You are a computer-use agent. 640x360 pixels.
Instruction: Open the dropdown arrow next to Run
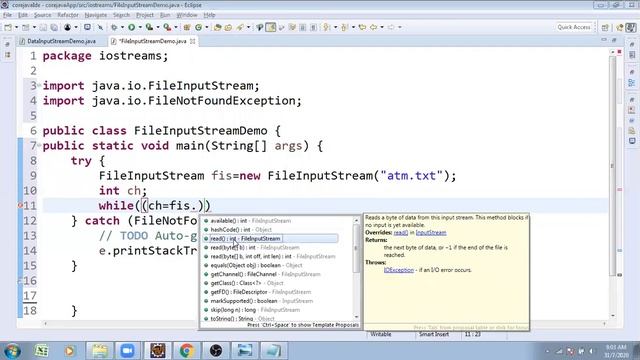pyautogui.click(x=140, y=27)
